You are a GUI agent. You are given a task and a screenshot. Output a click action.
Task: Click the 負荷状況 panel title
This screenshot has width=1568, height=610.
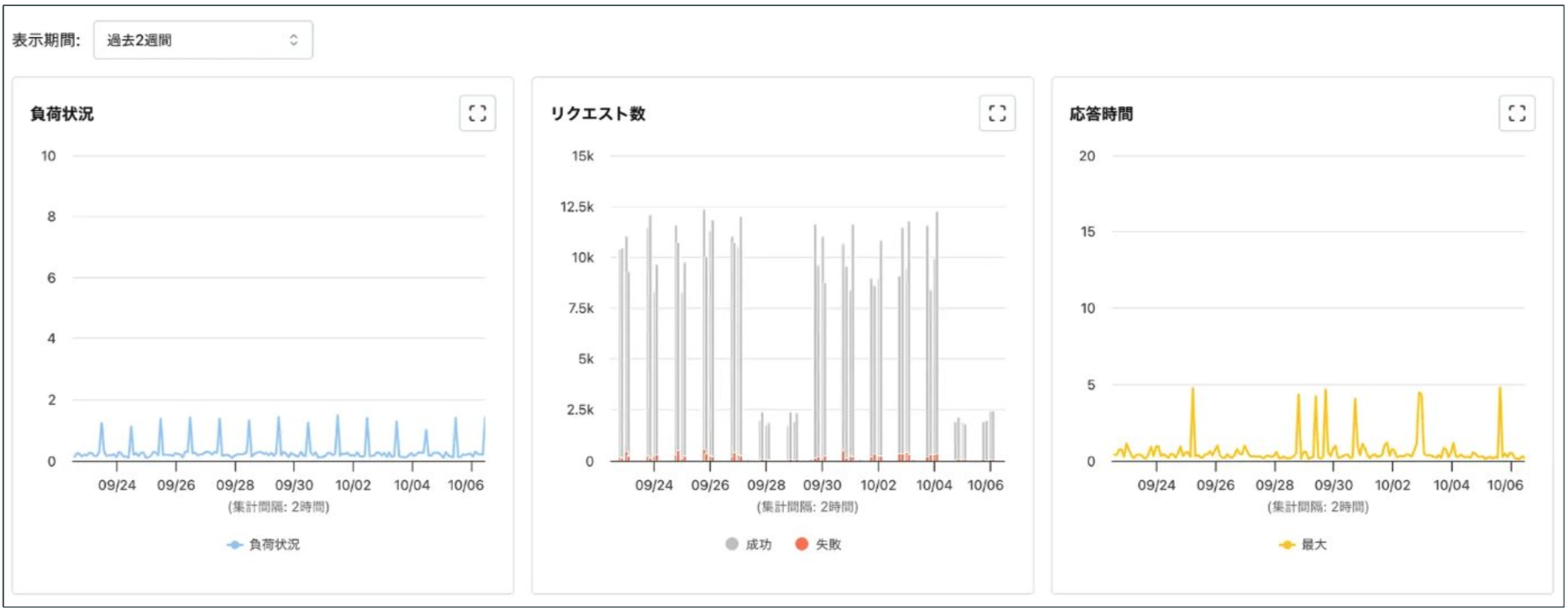point(62,113)
